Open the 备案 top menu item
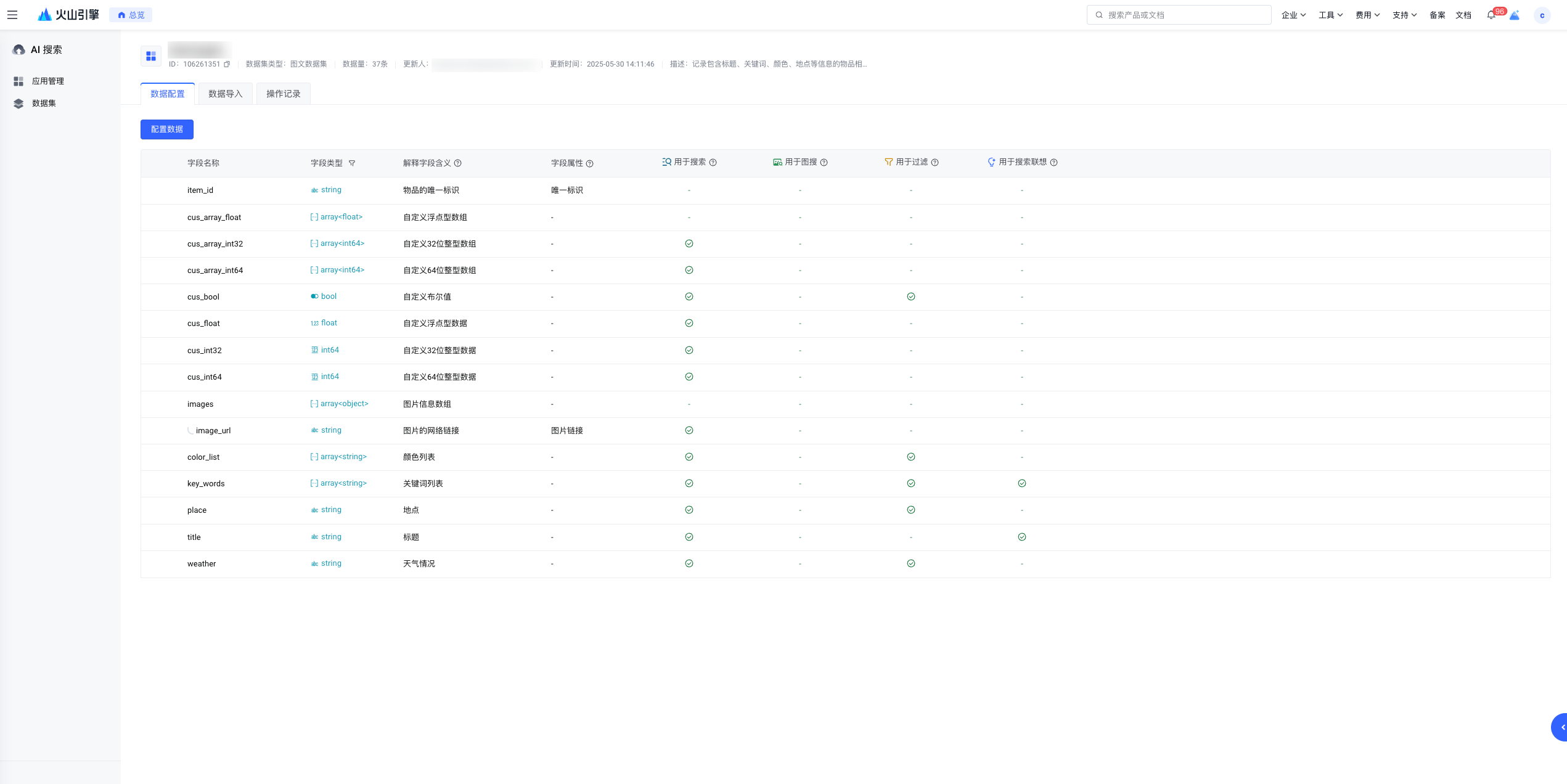 (1438, 15)
